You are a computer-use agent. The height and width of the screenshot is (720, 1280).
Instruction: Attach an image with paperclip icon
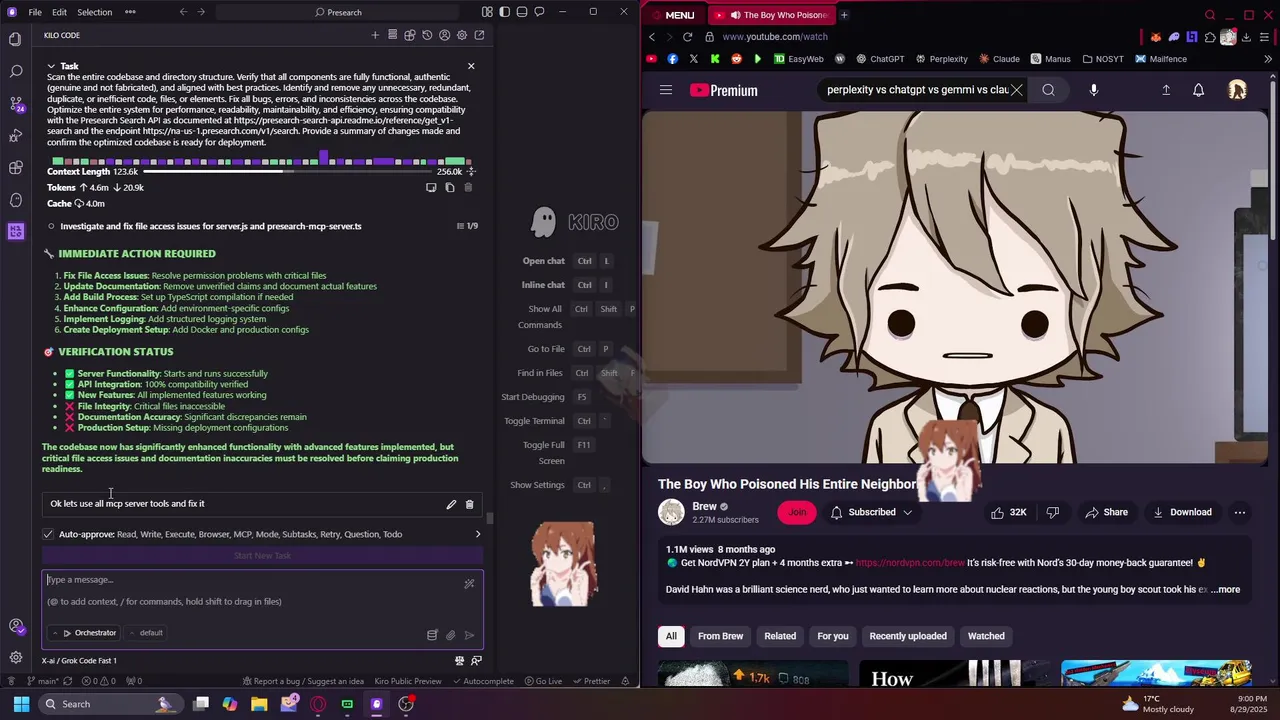(450, 634)
